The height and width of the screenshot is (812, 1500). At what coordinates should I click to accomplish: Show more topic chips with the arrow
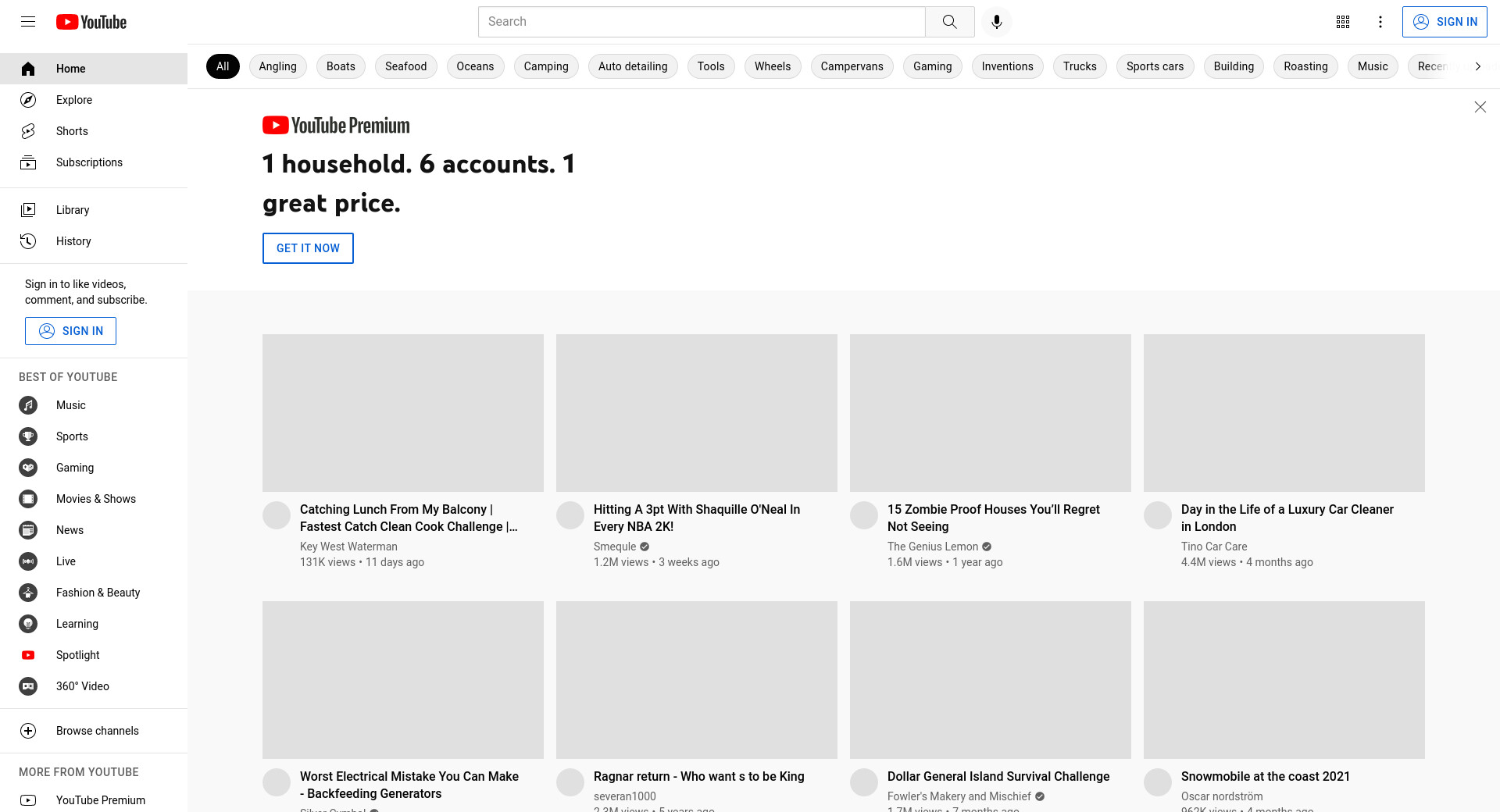[x=1477, y=66]
